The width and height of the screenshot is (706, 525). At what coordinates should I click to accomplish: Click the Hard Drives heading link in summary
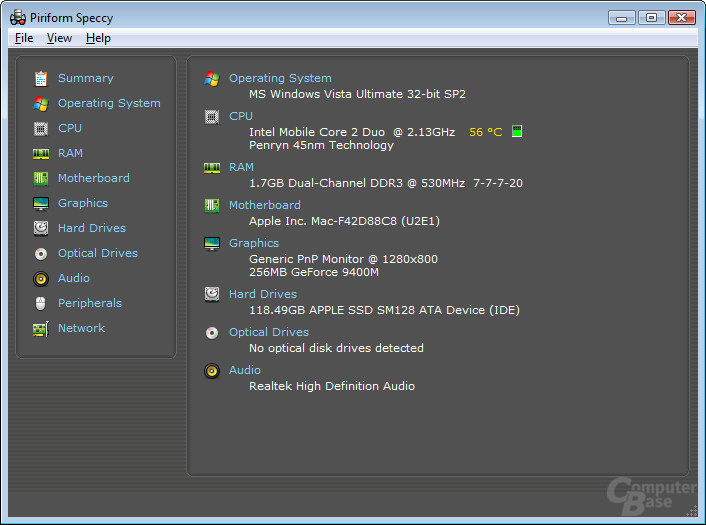[x=263, y=294]
